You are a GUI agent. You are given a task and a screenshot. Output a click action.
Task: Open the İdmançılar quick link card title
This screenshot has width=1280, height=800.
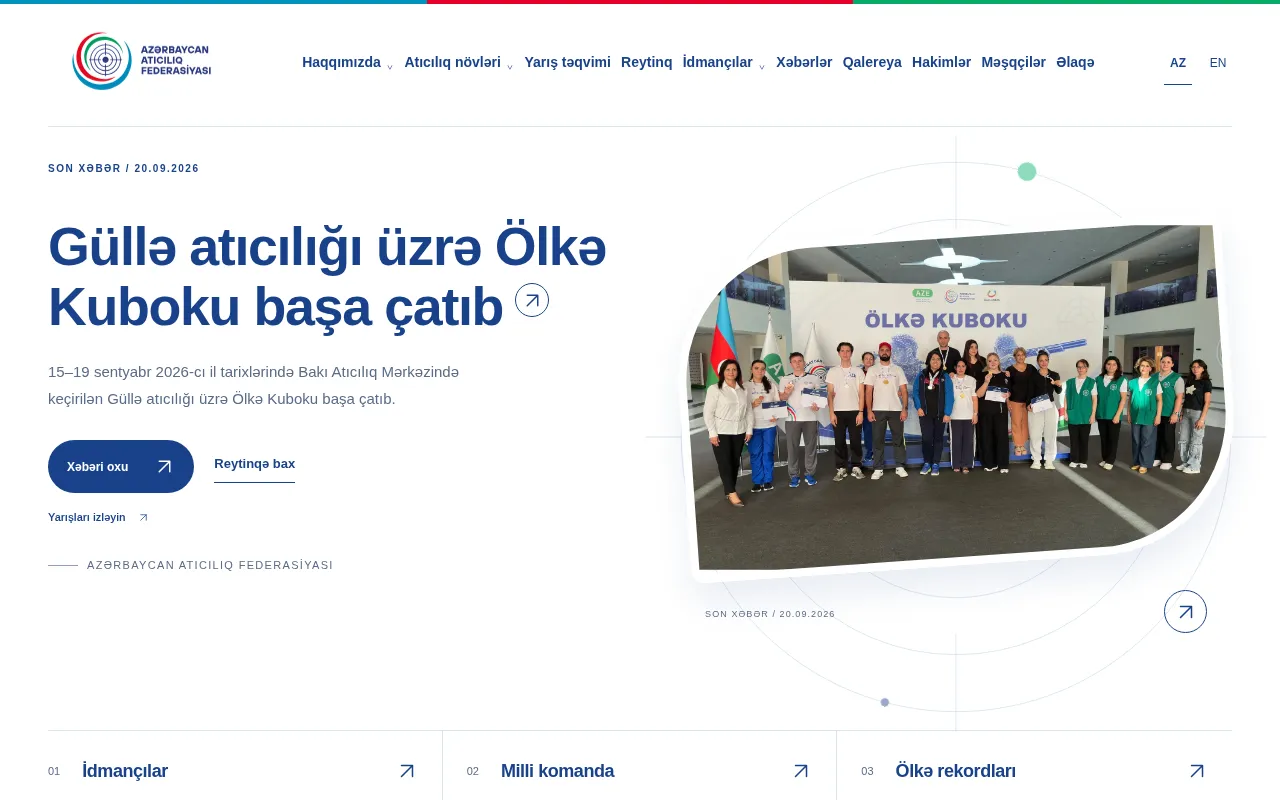coord(125,771)
